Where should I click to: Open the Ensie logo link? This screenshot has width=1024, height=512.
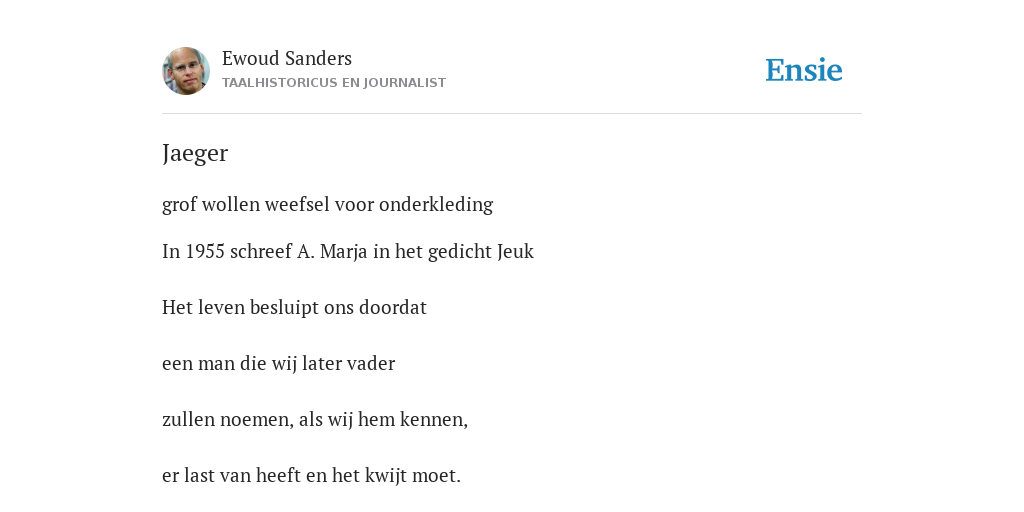point(804,70)
